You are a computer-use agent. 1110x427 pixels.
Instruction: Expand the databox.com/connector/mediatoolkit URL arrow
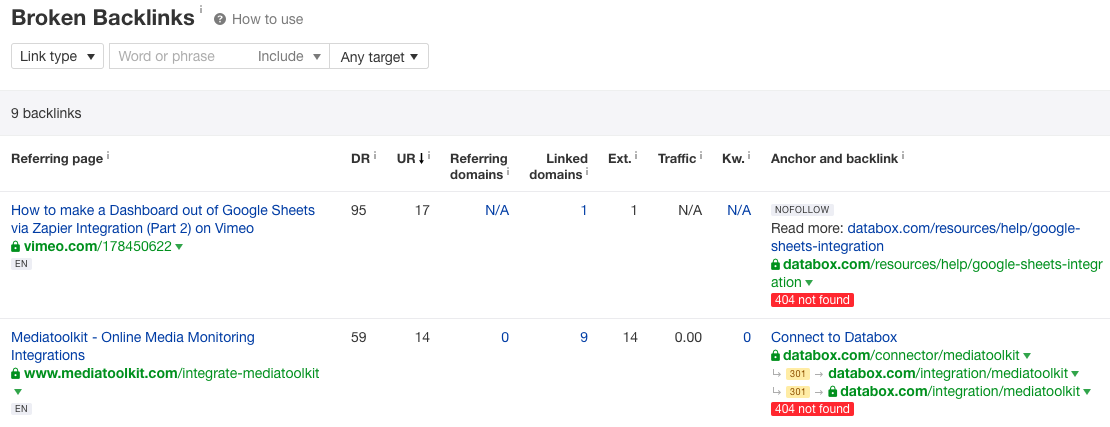pos(1027,356)
